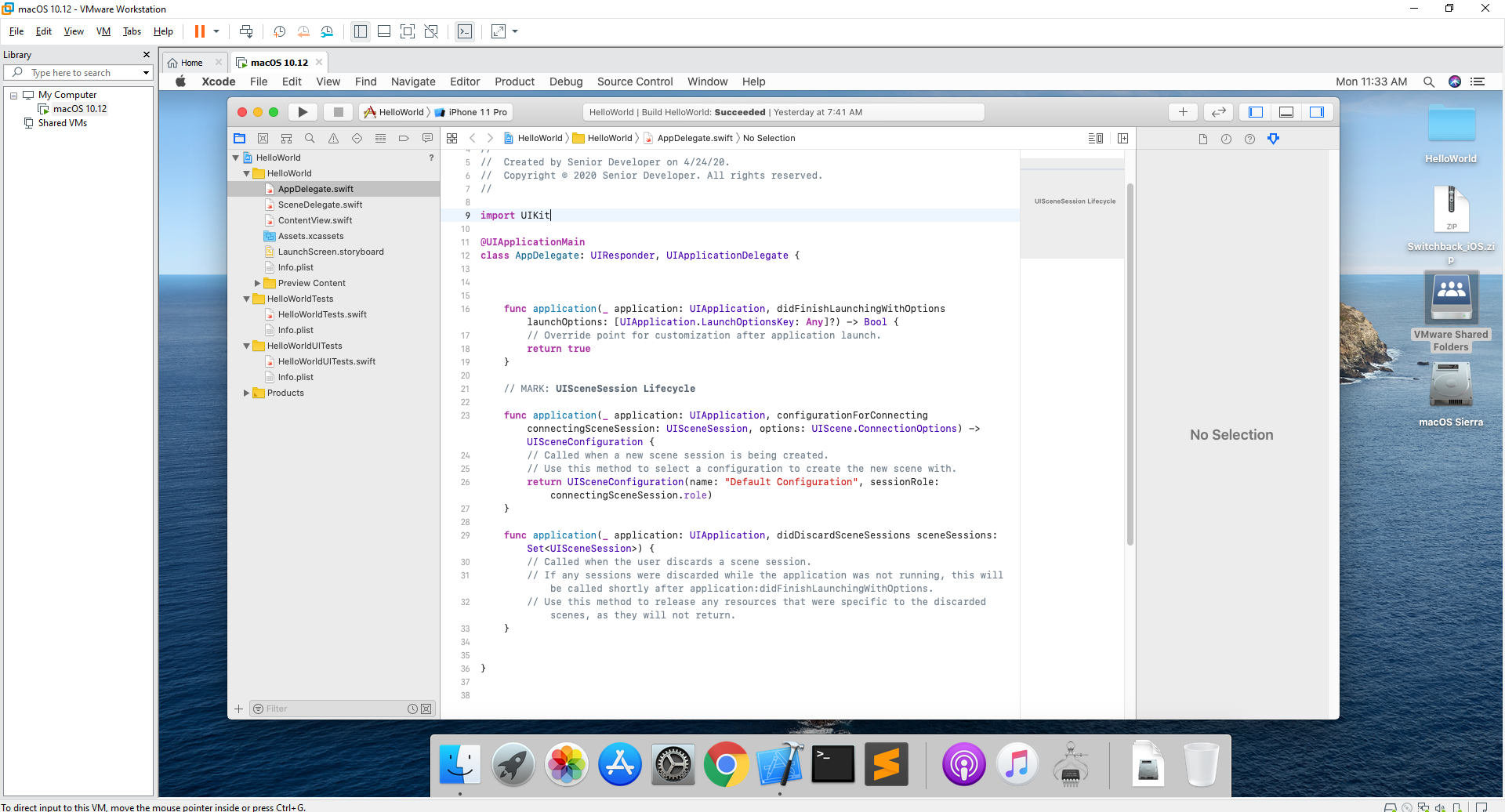Switch to the Home tab in VMware
This screenshot has width=1505, height=812.
(192, 63)
